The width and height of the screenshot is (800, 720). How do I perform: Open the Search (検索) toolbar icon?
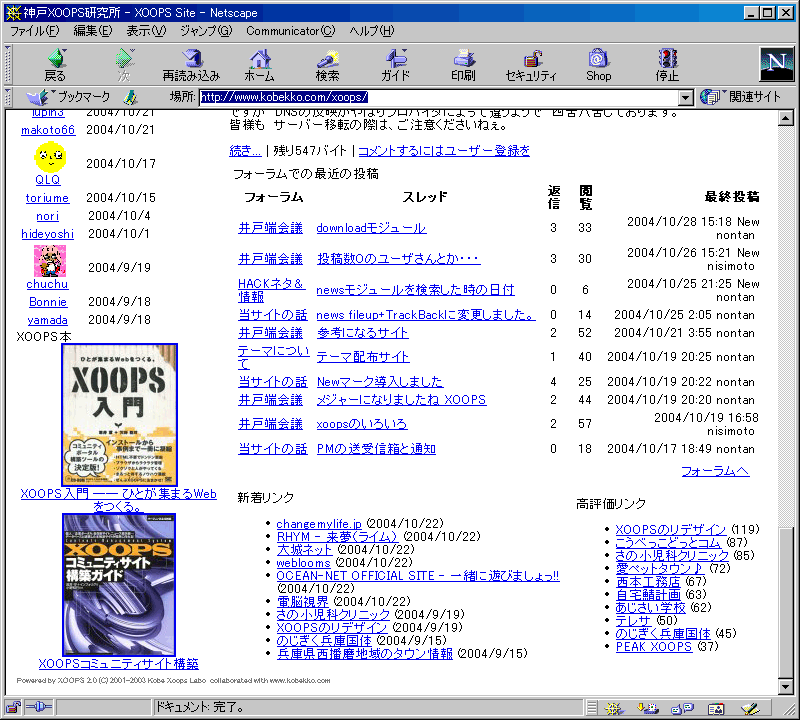327,65
